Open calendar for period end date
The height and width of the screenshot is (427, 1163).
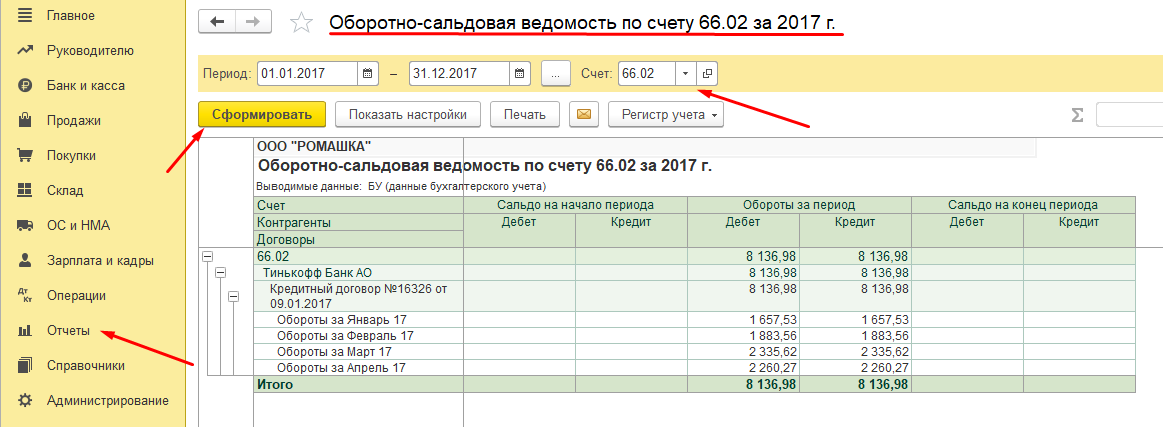(x=520, y=73)
